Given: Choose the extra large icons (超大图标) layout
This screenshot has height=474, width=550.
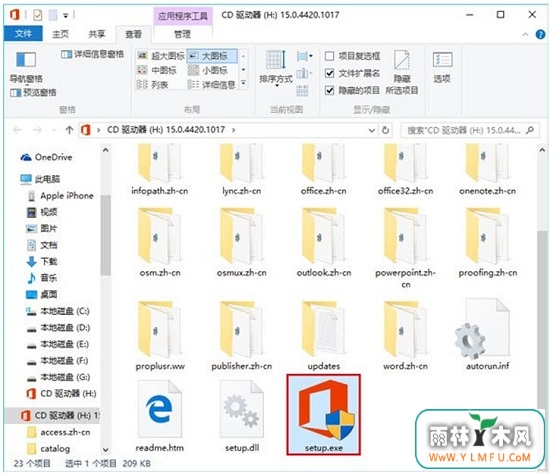Looking at the screenshot, I should coord(161,56).
